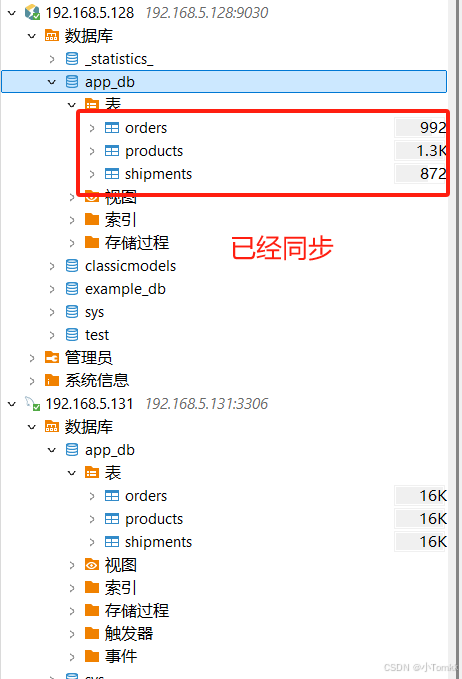
Task: Collapse the highlighted app_db node
Action: 52,82
